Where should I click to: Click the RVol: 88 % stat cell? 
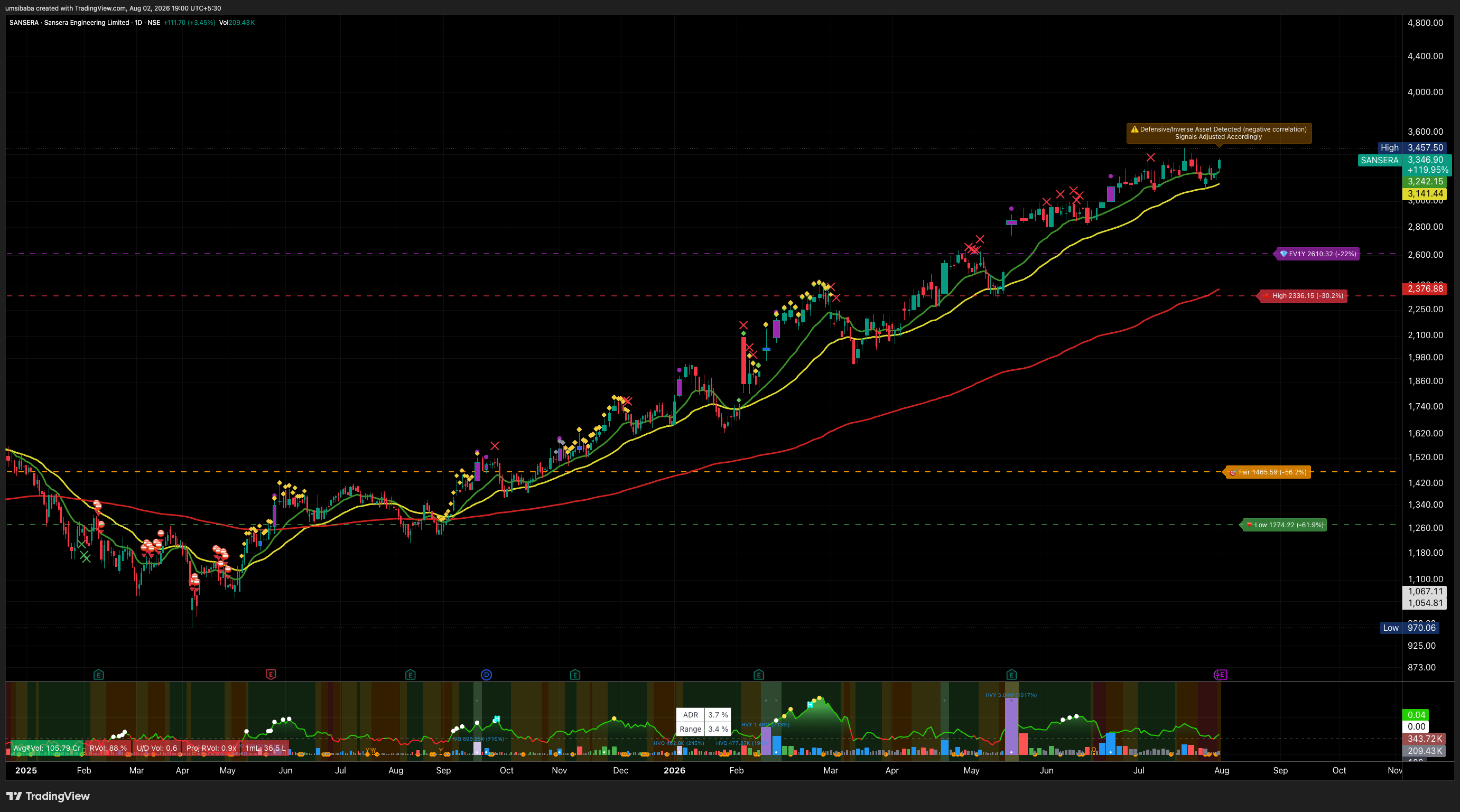[x=108, y=748]
